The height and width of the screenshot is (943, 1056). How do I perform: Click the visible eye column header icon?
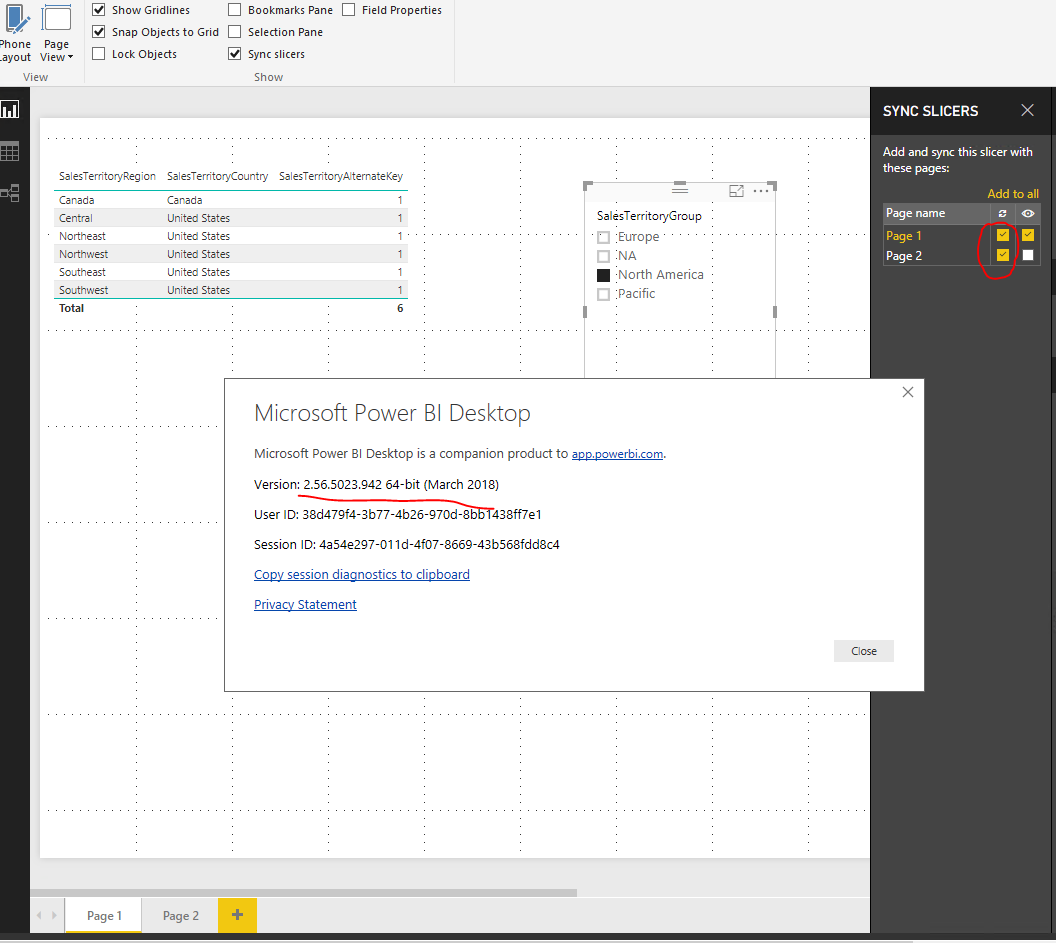point(1028,214)
